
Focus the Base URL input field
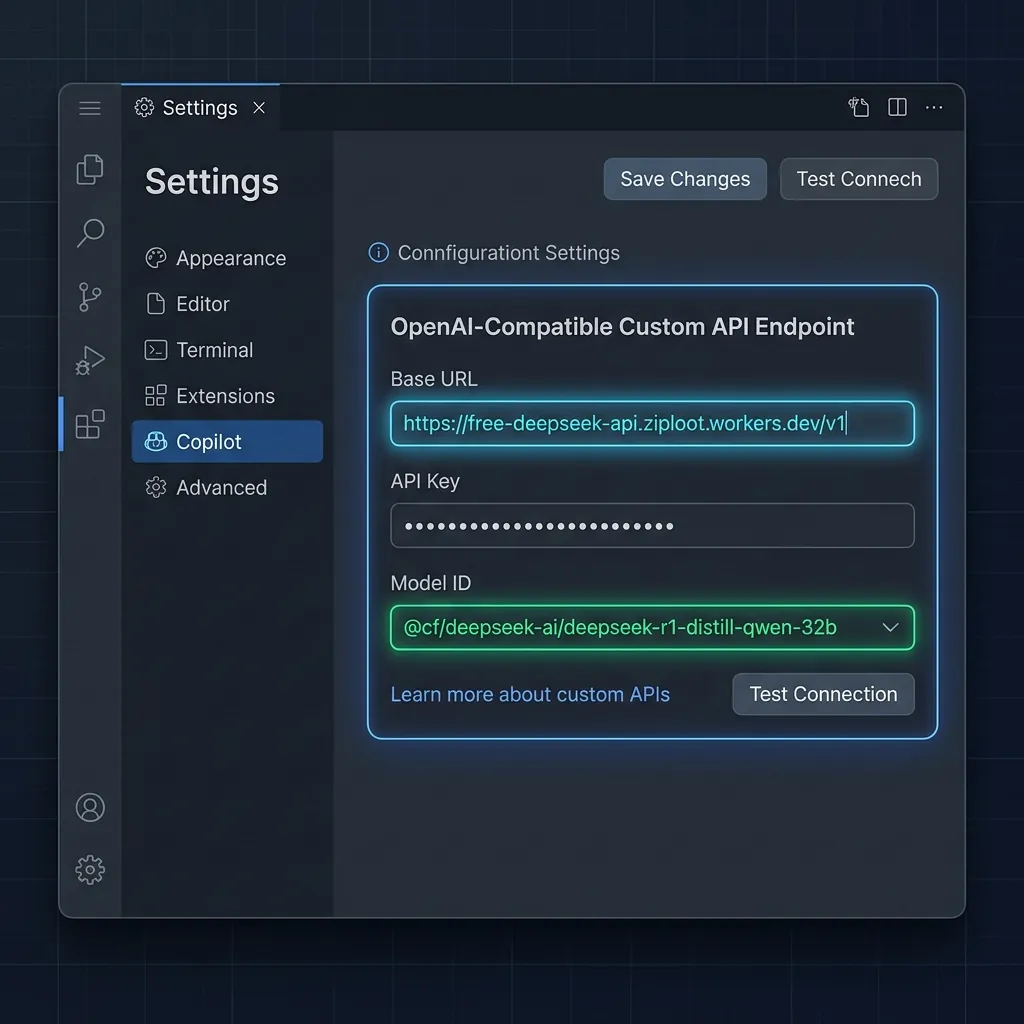652,423
